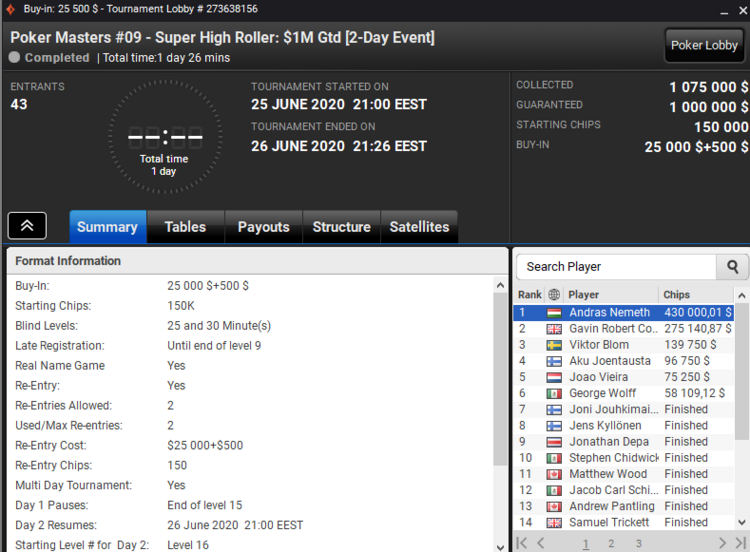Minimize the Tournament Lobby window
Screen dimensions: 750x552
[x=724, y=11]
